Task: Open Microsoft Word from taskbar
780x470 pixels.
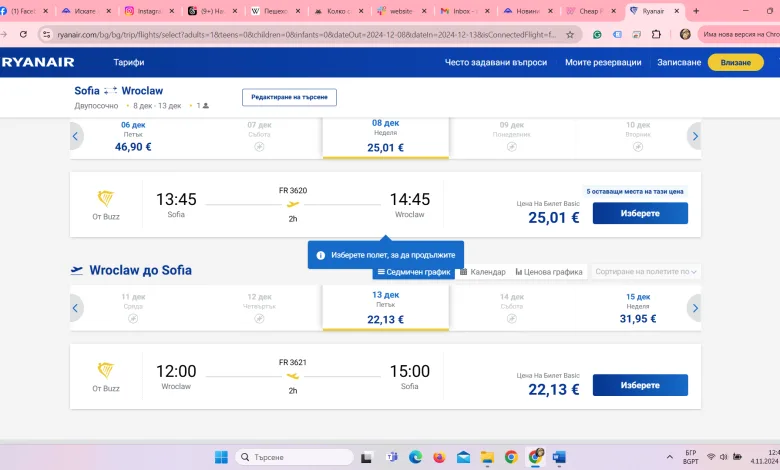Action: pyautogui.click(x=559, y=457)
